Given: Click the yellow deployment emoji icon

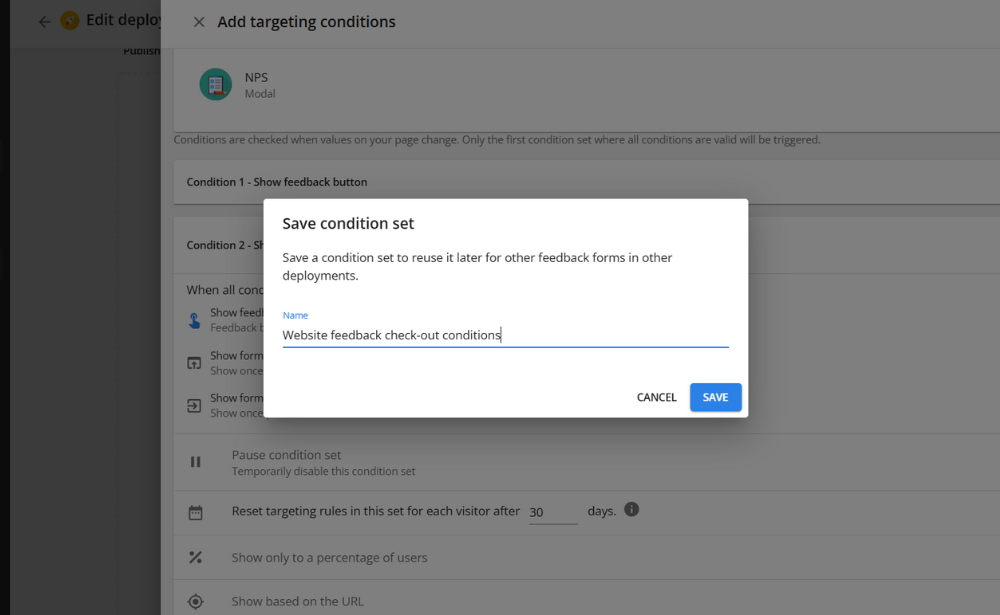Looking at the screenshot, I should tap(70, 21).
